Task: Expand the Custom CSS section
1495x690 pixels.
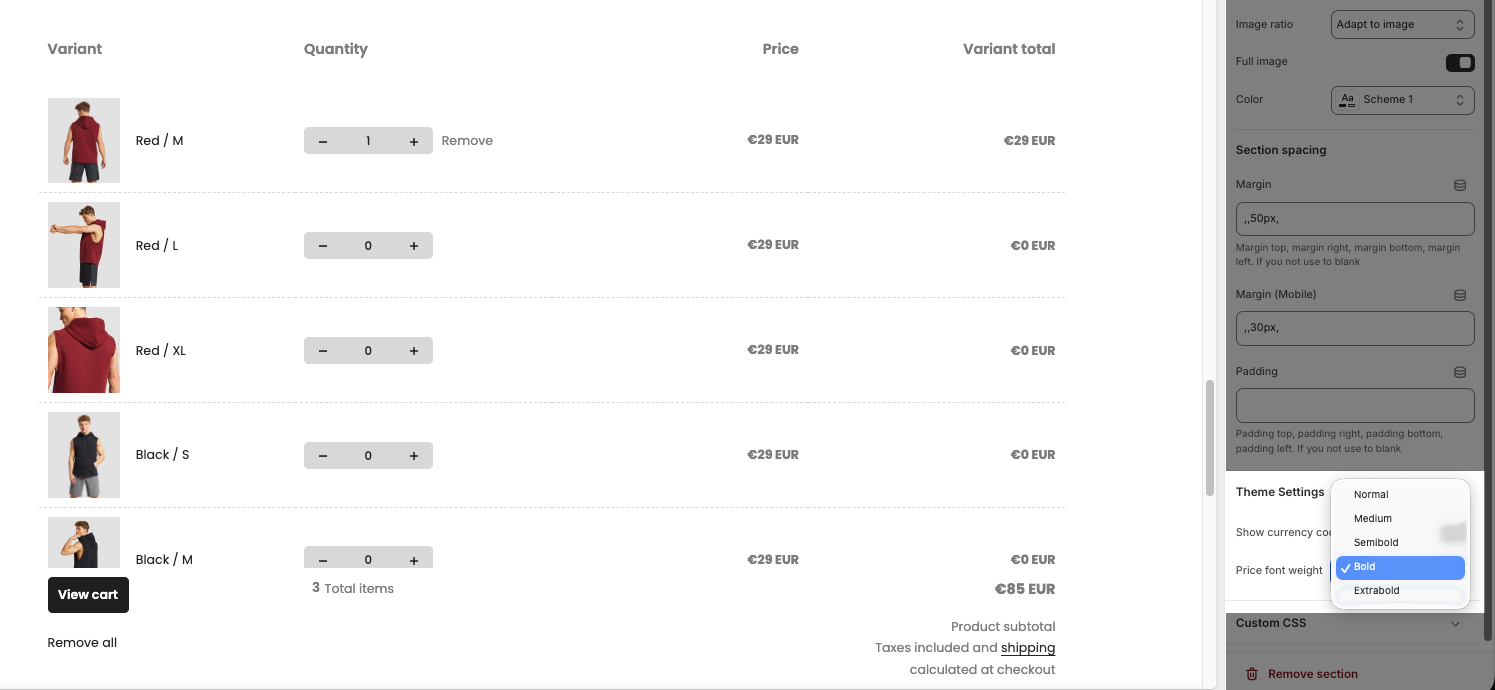Action: tap(1455, 624)
